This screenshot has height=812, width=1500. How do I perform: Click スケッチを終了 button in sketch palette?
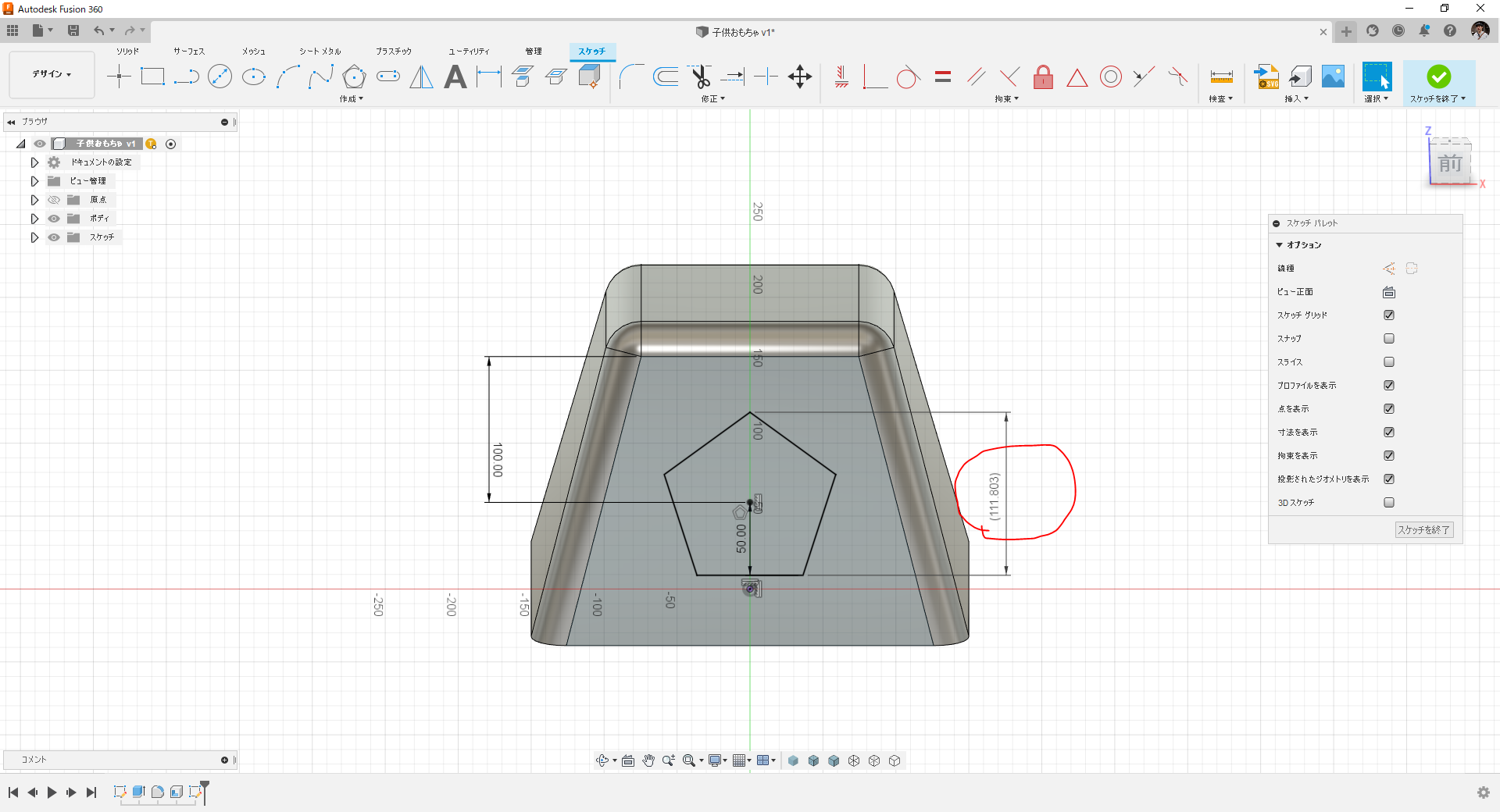pyautogui.click(x=1423, y=530)
